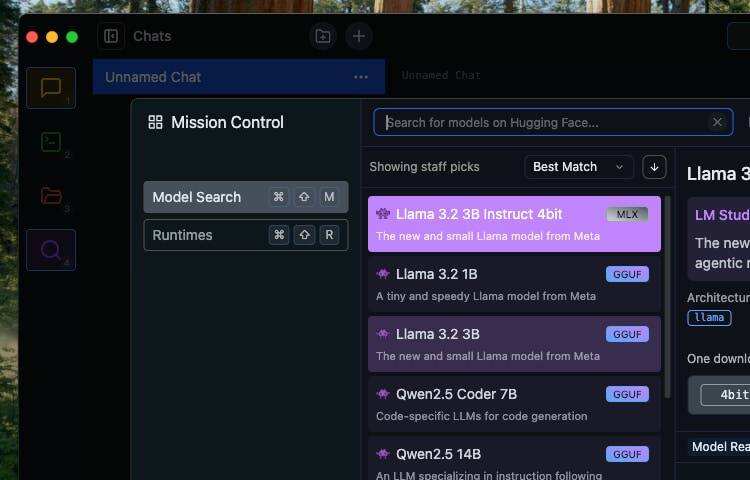The height and width of the screenshot is (480, 750).
Task: Reverse sort order with the arrow button
Action: pyautogui.click(x=654, y=167)
